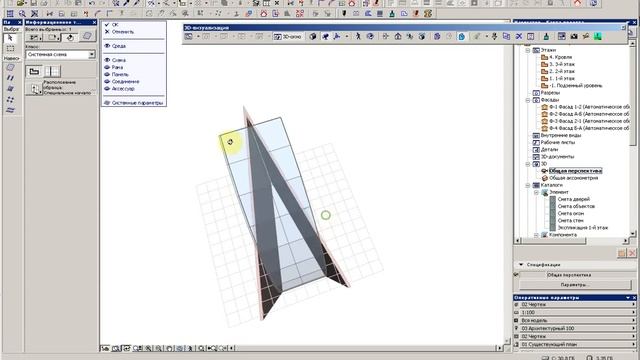Viewport: 640px width, 360px height.
Task: Select 3. 3-й этаж story
Action: 562,64
